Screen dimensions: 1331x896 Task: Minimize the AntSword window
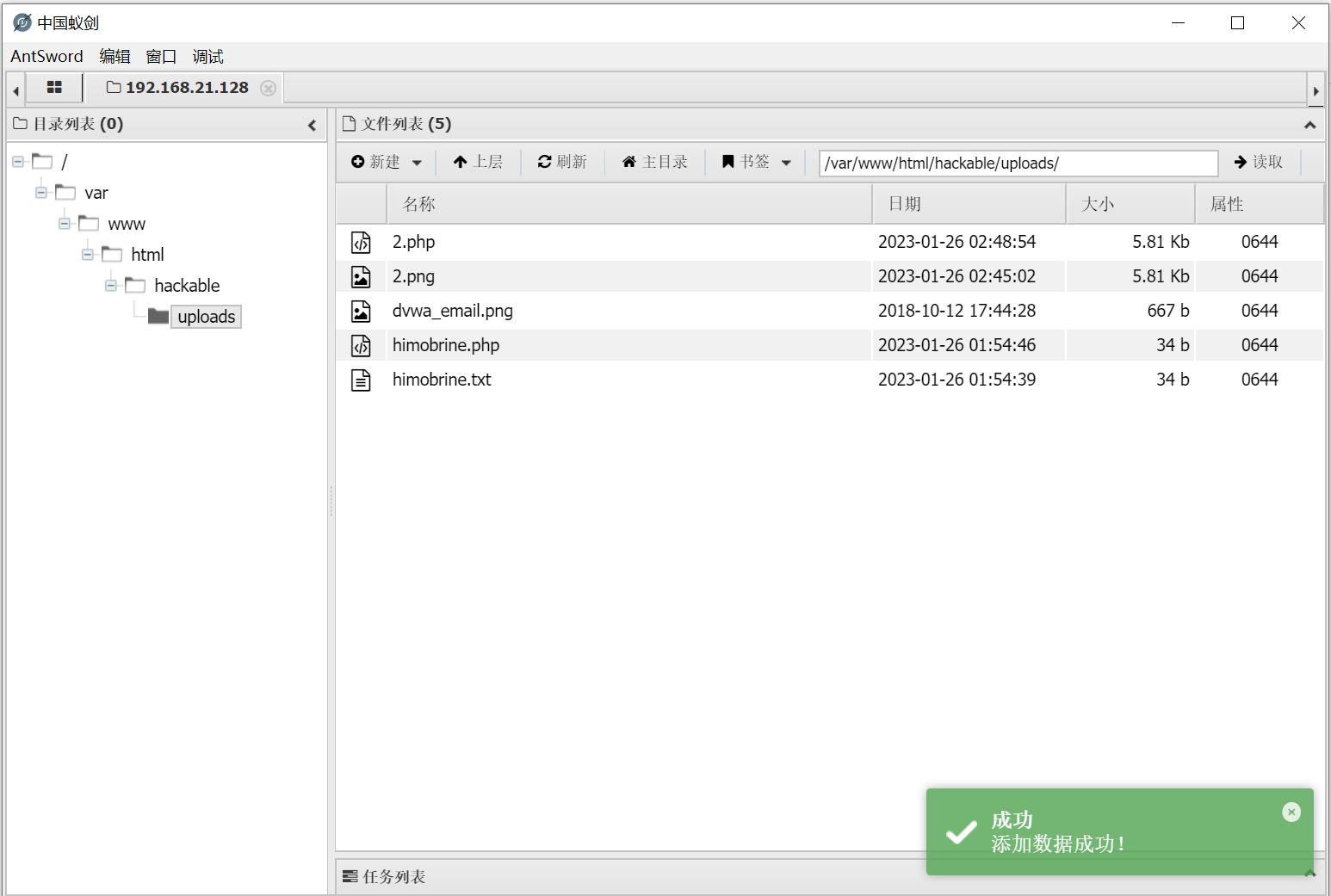tap(1179, 23)
